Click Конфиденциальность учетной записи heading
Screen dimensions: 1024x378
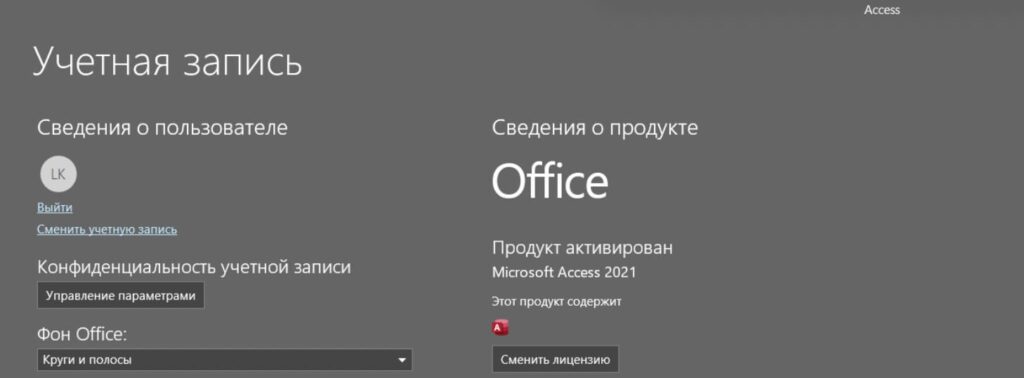(x=194, y=267)
